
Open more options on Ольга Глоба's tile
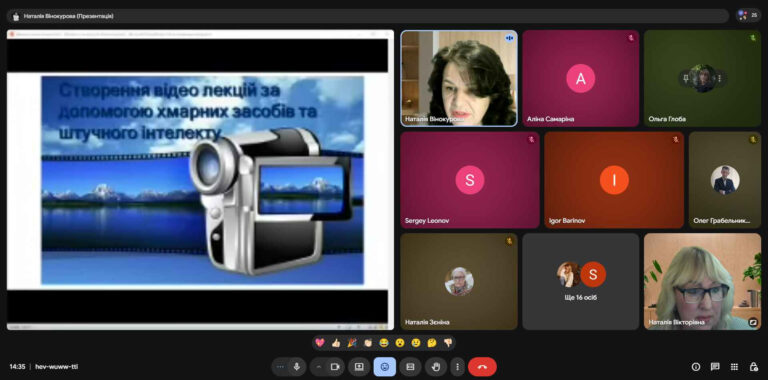(x=720, y=78)
